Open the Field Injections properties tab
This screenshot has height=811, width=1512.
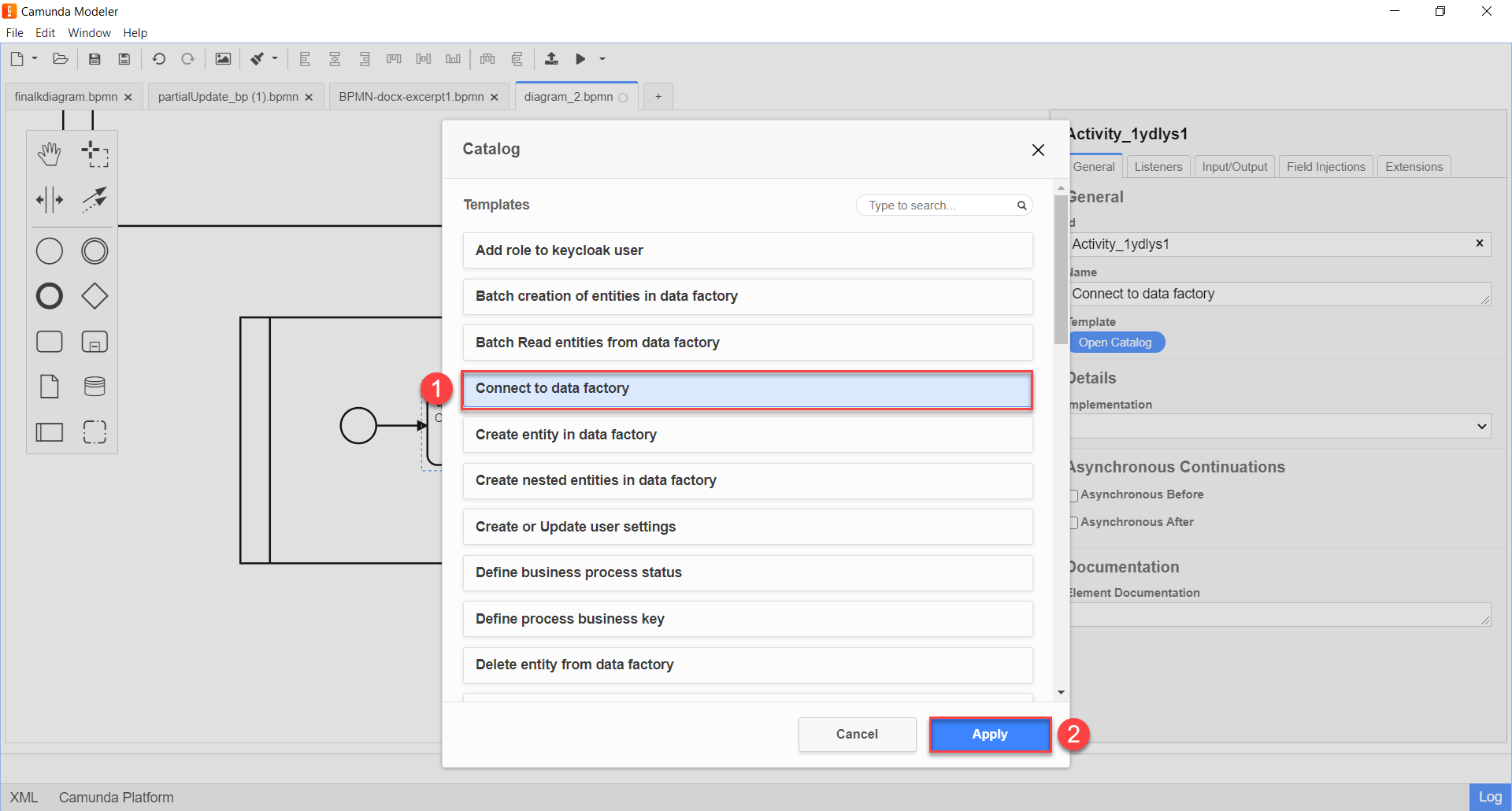click(x=1326, y=167)
